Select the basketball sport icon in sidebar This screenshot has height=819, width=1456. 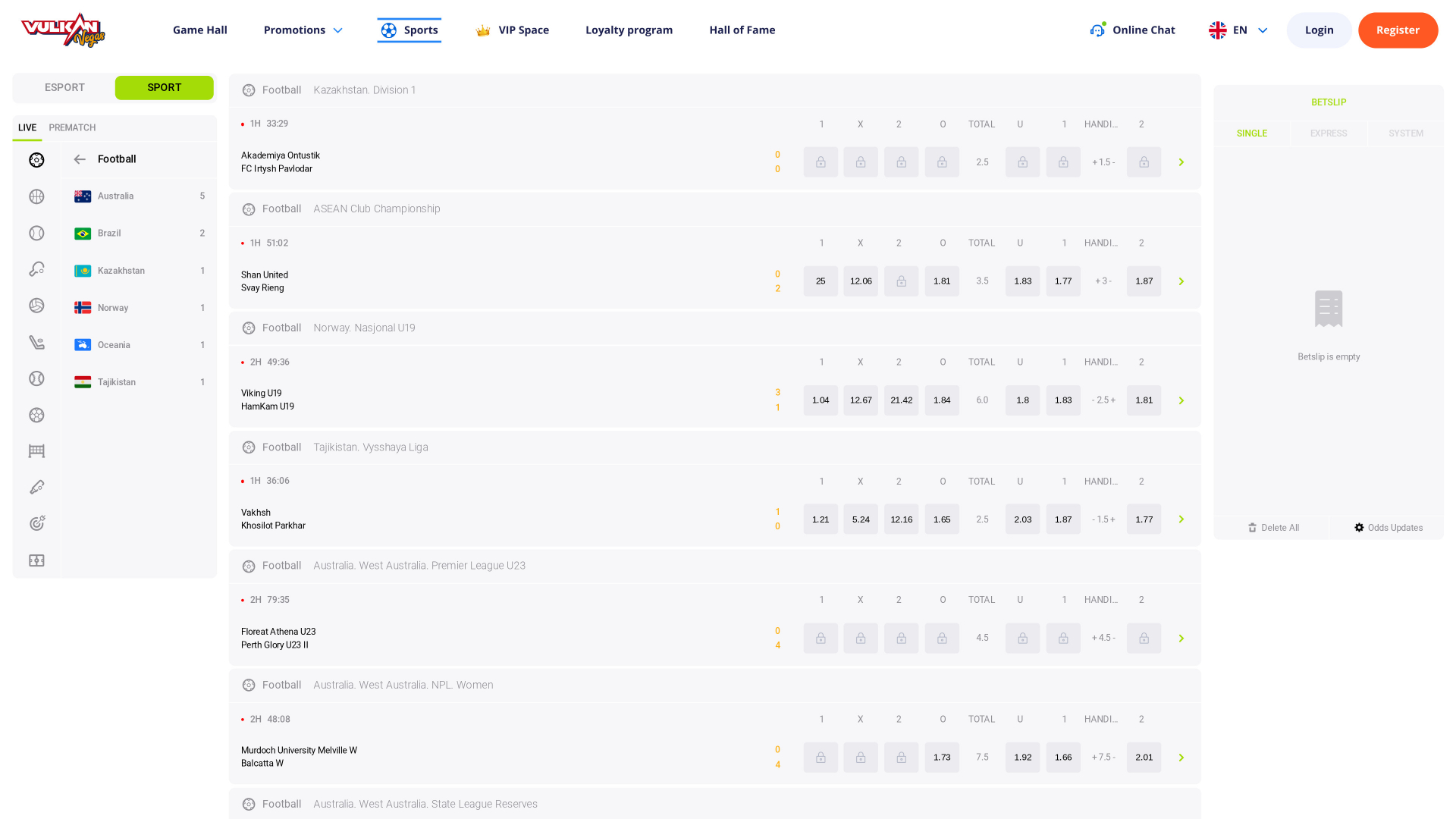coord(36,196)
